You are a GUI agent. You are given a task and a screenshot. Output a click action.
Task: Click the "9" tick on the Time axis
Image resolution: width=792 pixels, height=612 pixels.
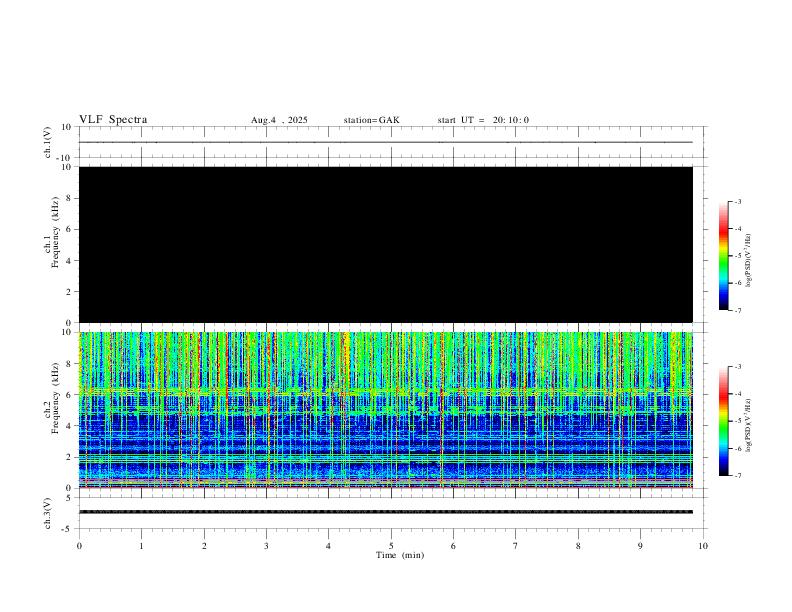[x=640, y=546]
